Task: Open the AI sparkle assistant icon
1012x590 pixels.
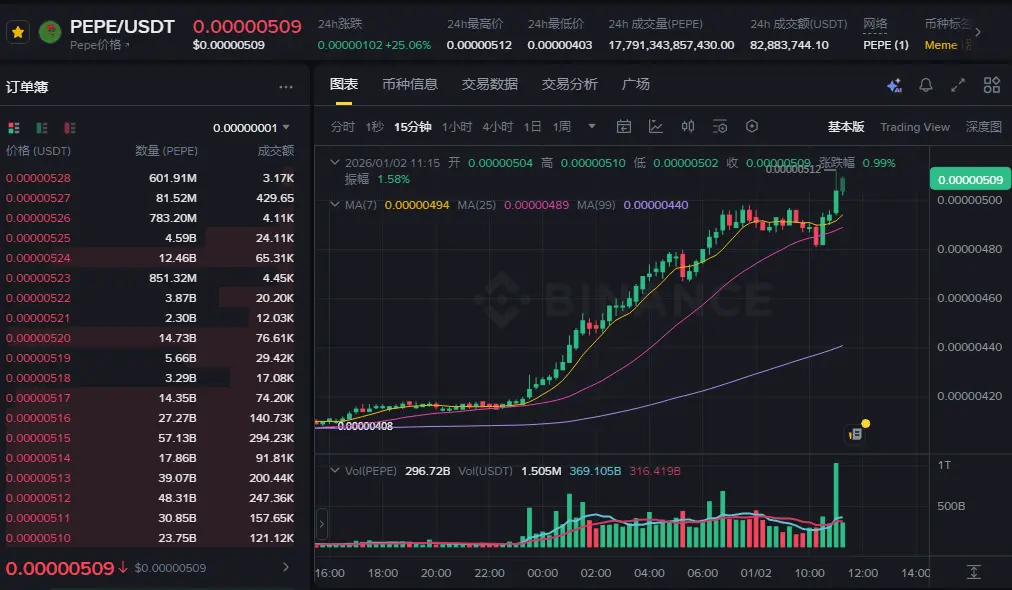Action: click(x=894, y=85)
